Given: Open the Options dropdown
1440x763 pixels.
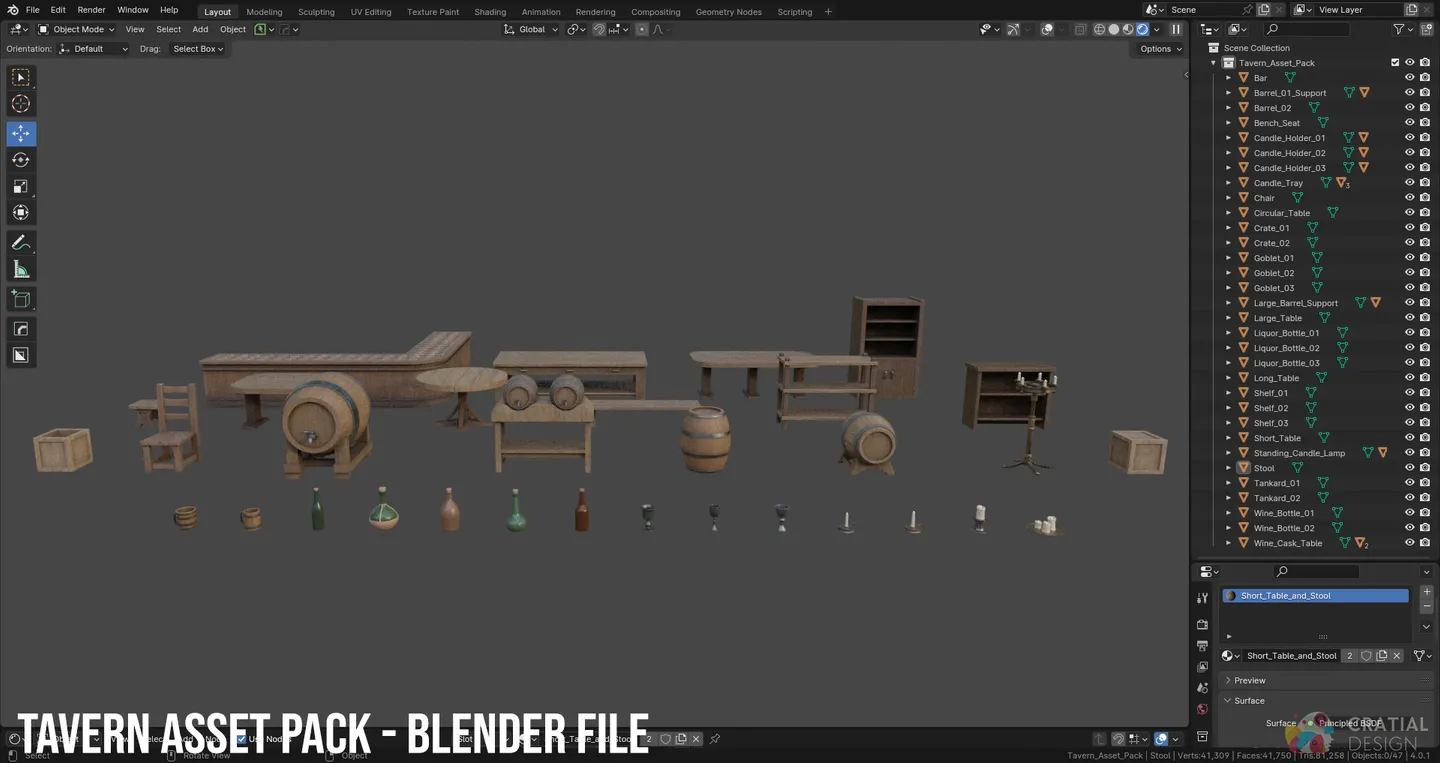Looking at the screenshot, I should [1160, 48].
